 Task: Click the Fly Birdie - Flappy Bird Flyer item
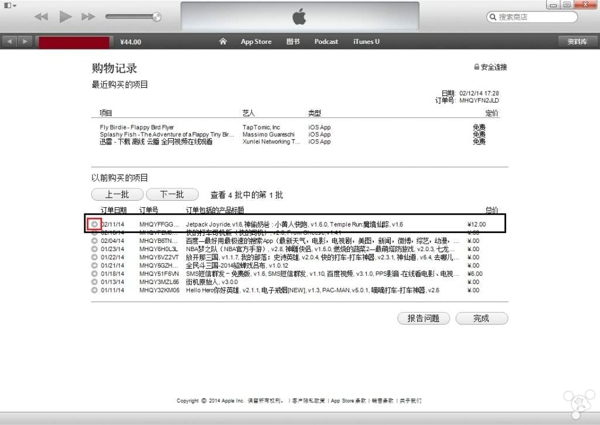click(x=137, y=127)
